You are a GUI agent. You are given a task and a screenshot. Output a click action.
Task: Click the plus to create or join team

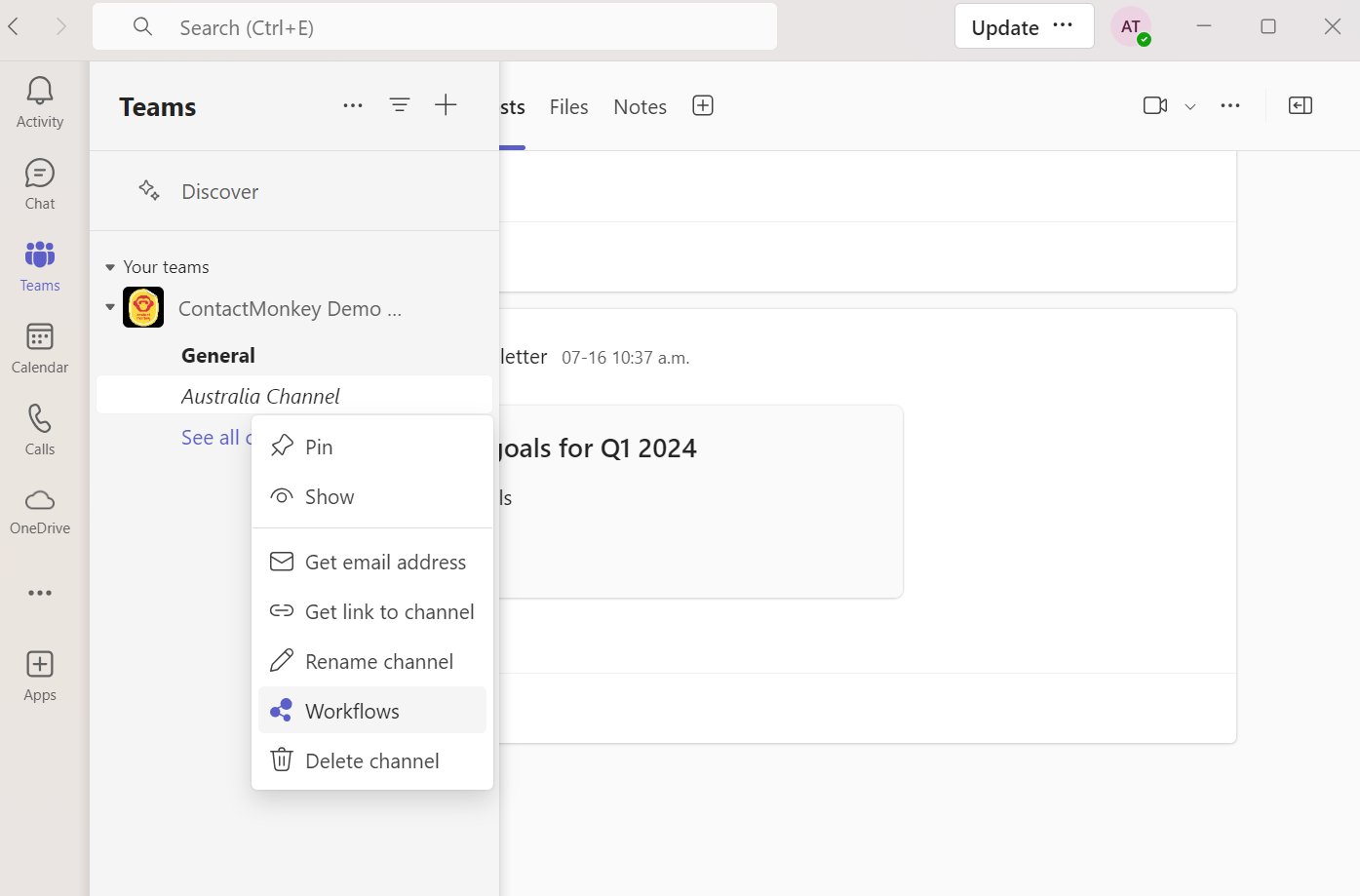pos(446,105)
